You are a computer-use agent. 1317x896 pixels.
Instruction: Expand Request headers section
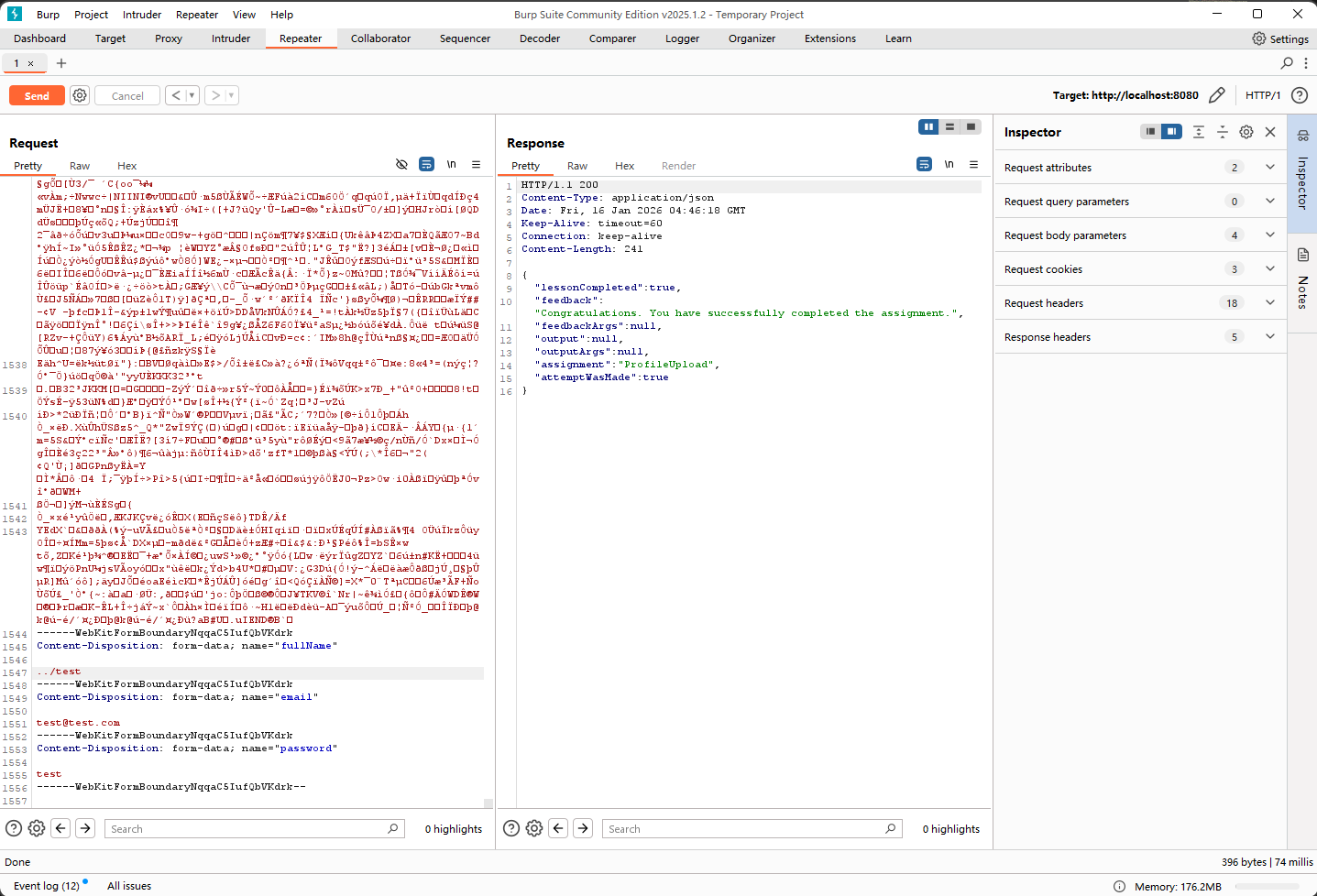tap(1269, 303)
